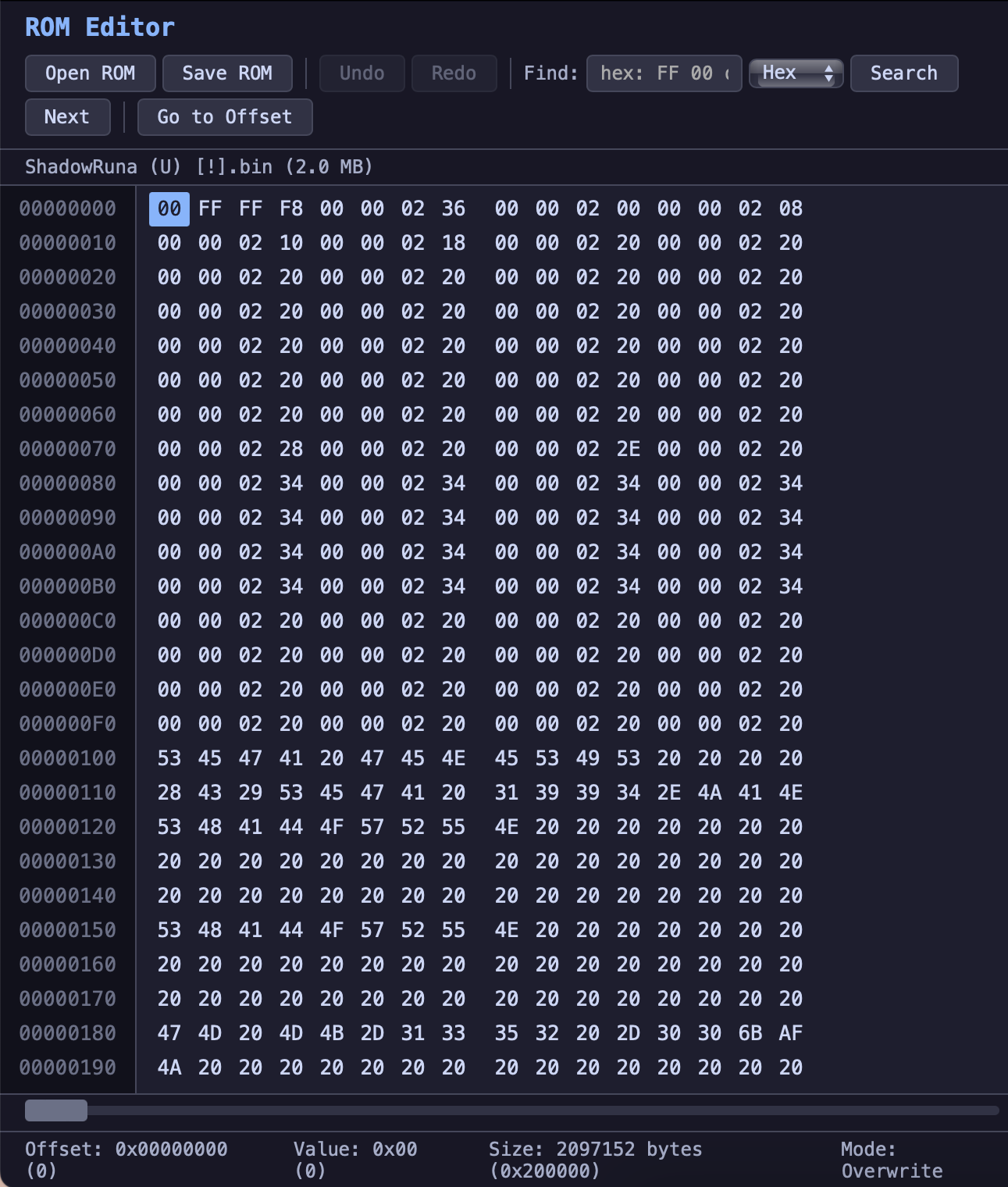Click offset label 000000F0
The image size is (1008, 1187).
click(x=68, y=724)
